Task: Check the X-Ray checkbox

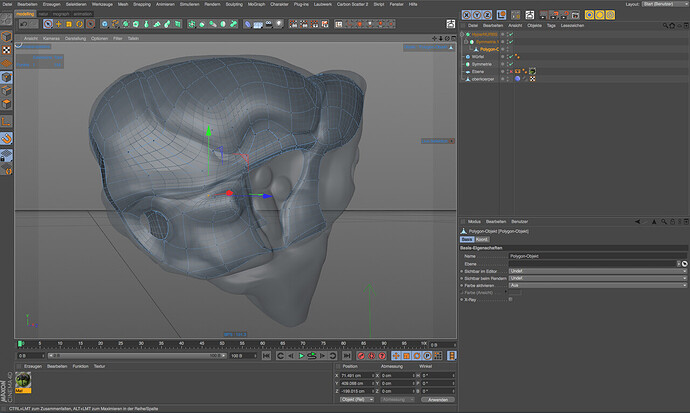Action: click(510, 300)
